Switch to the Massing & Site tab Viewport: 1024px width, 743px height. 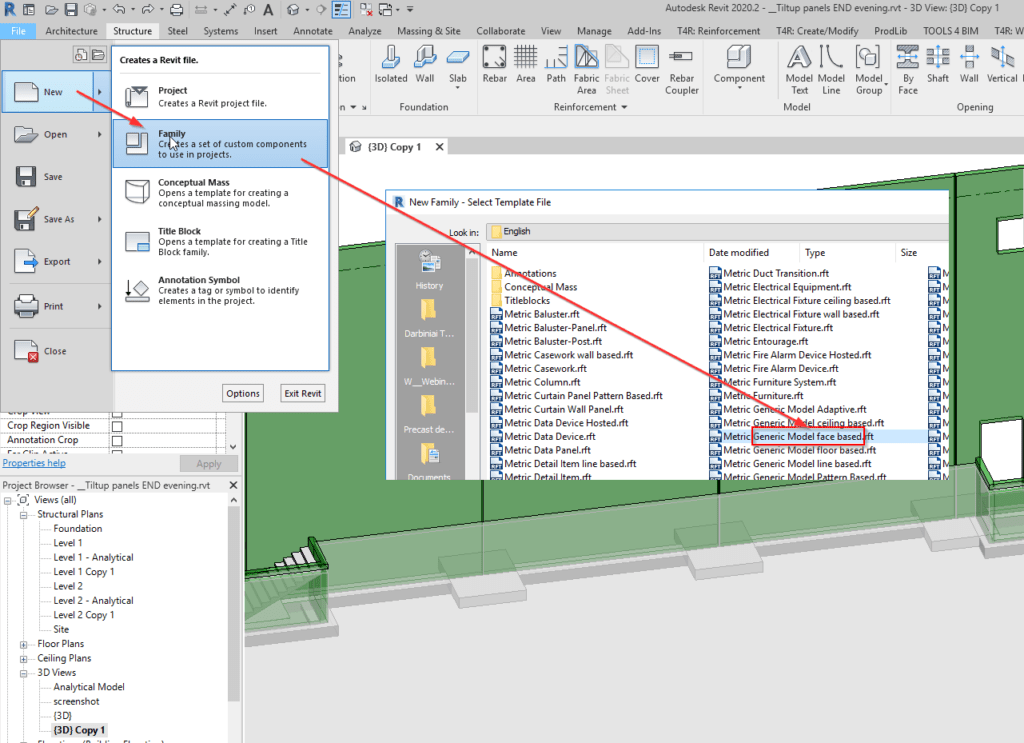tap(428, 31)
